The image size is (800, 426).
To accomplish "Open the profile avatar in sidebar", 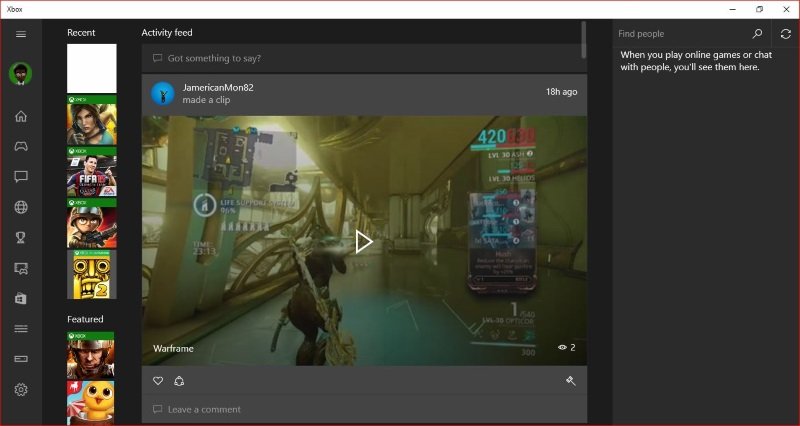I will (21, 74).
